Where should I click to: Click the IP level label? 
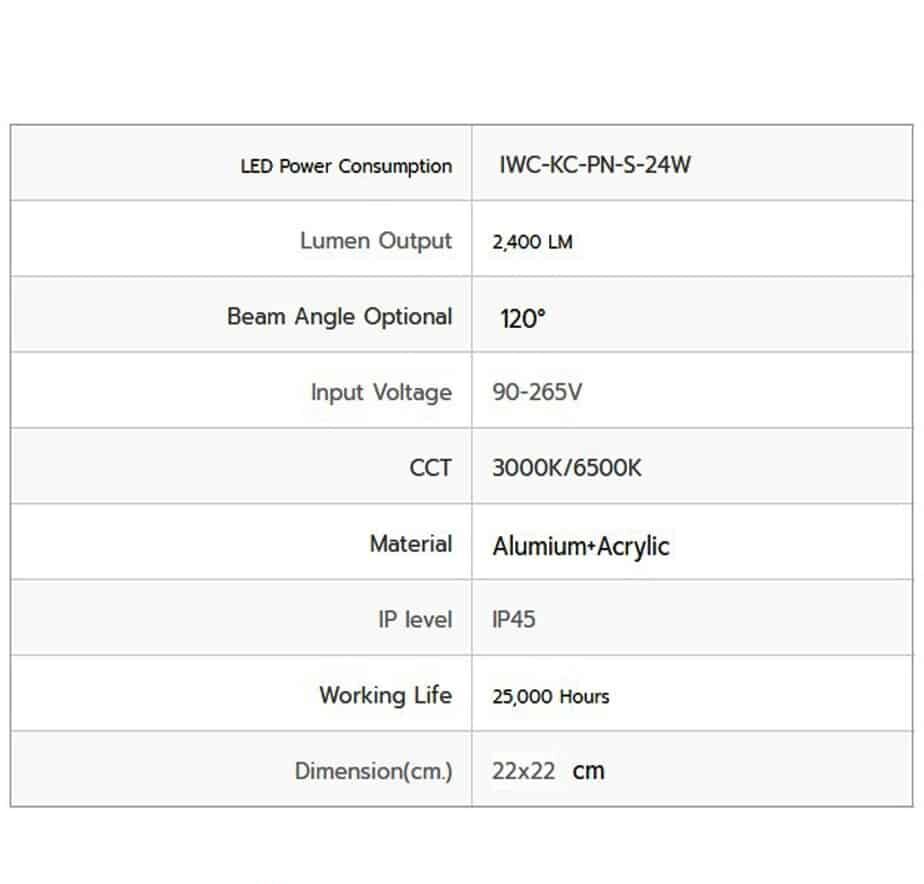[414, 620]
